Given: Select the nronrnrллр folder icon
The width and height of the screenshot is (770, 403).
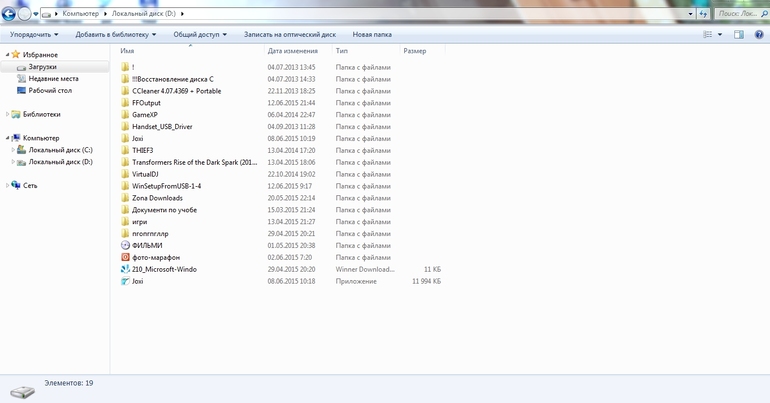Looking at the screenshot, I should tap(125, 234).
